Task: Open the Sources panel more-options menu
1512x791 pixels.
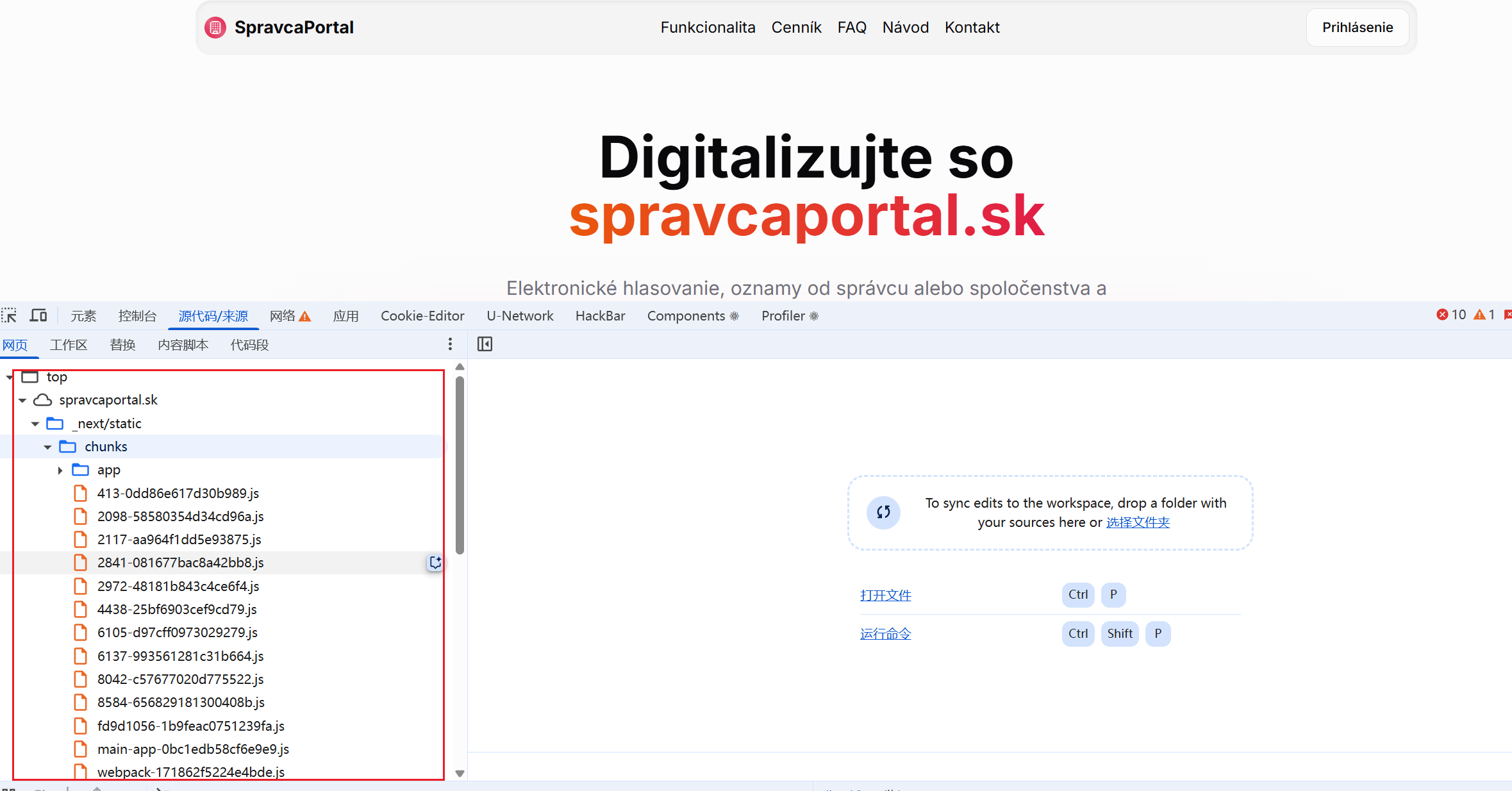Action: [450, 344]
